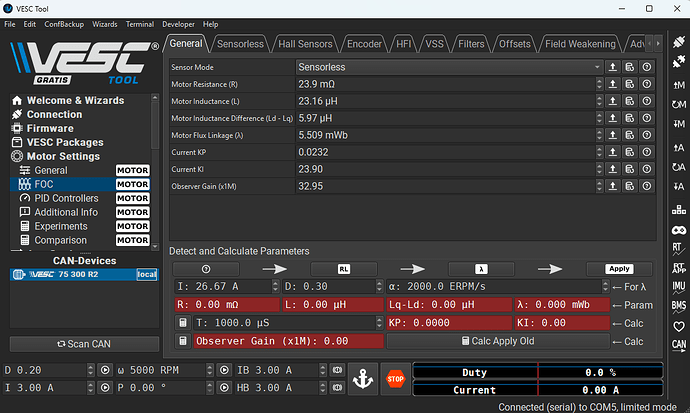Click stepper of IB 3.00 A field

323,370
